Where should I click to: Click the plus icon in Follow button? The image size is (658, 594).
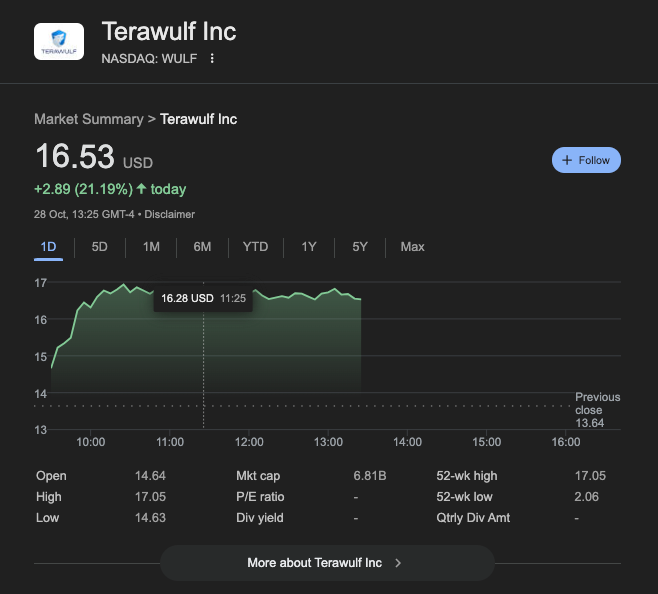coord(567,160)
